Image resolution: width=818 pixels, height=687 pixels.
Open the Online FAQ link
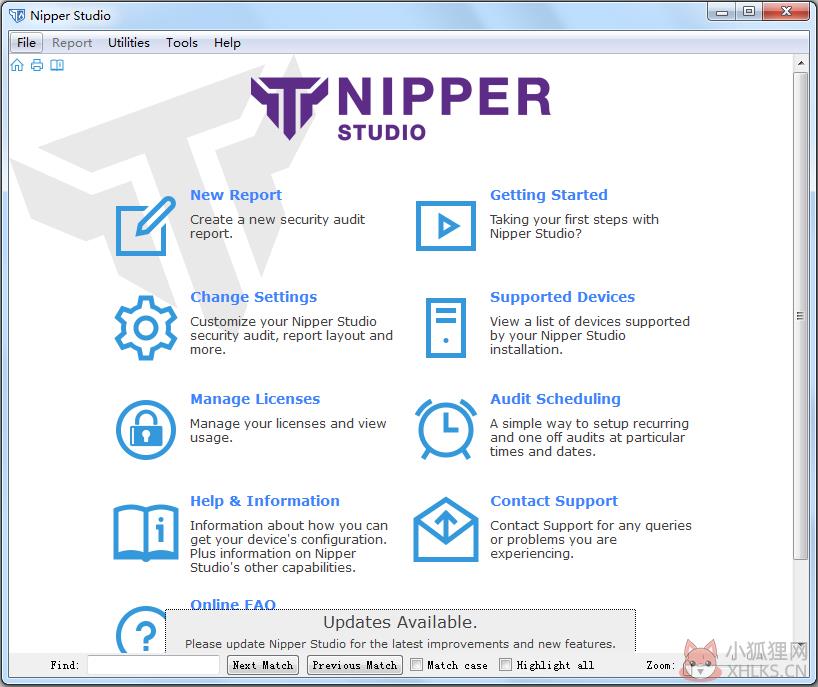[233, 603]
